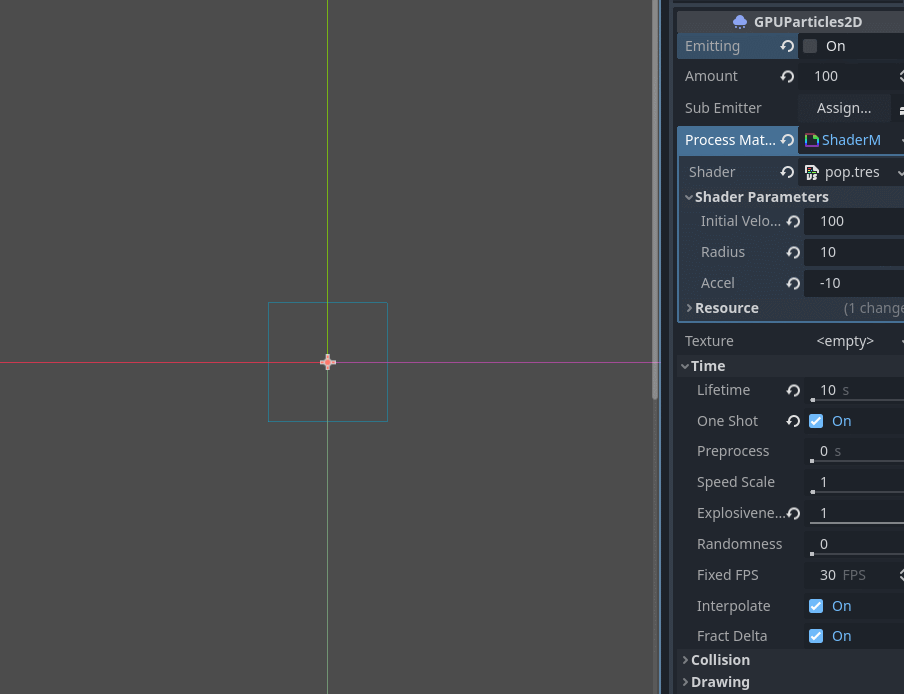The height and width of the screenshot is (694, 904).
Task: Click the GPUParticles2D cloud icon
Action: click(739, 21)
